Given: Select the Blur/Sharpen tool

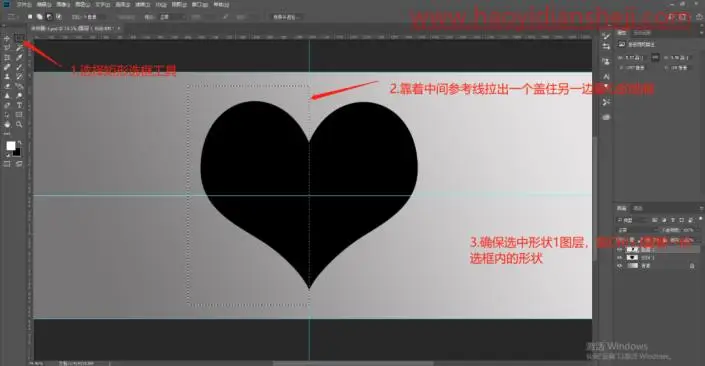Looking at the screenshot, I should tap(7, 96).
